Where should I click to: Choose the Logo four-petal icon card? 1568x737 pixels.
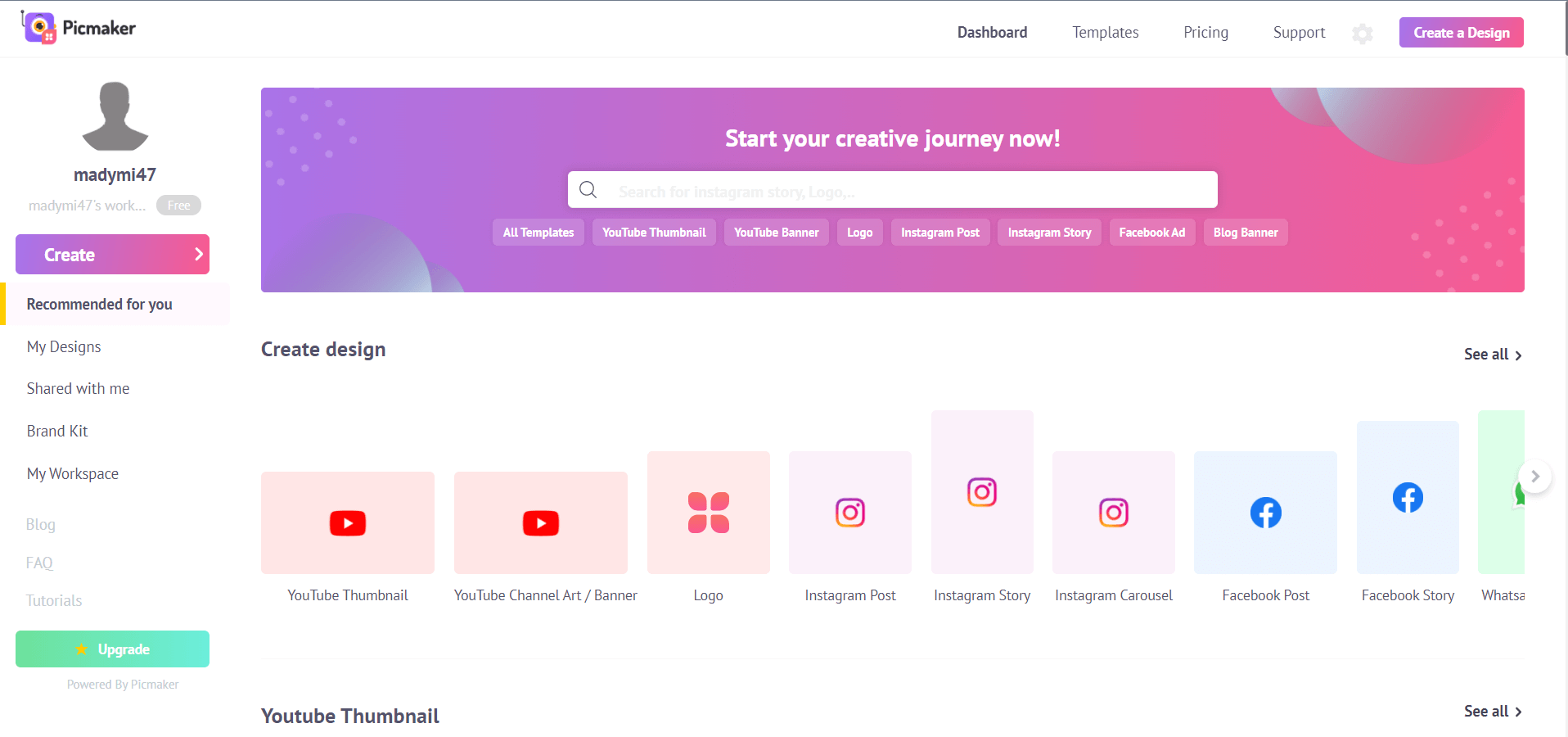pos(709,513)
